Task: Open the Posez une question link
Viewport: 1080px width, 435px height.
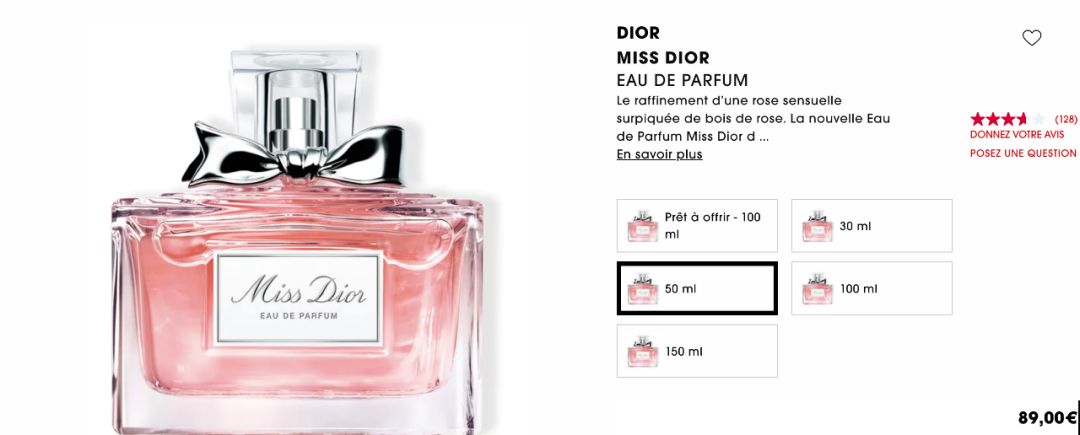Action: (x=1023, y=153)
